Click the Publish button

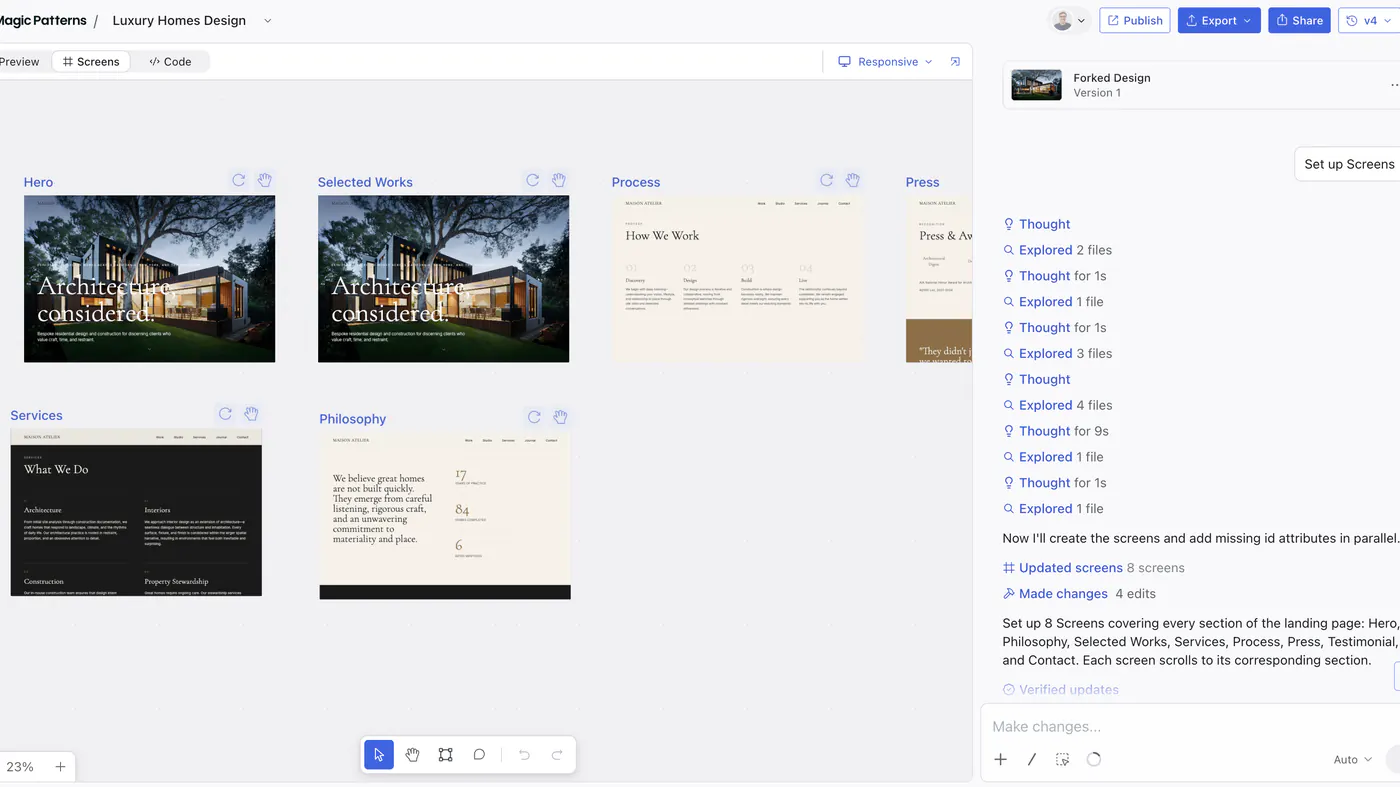coord(1135,20)
